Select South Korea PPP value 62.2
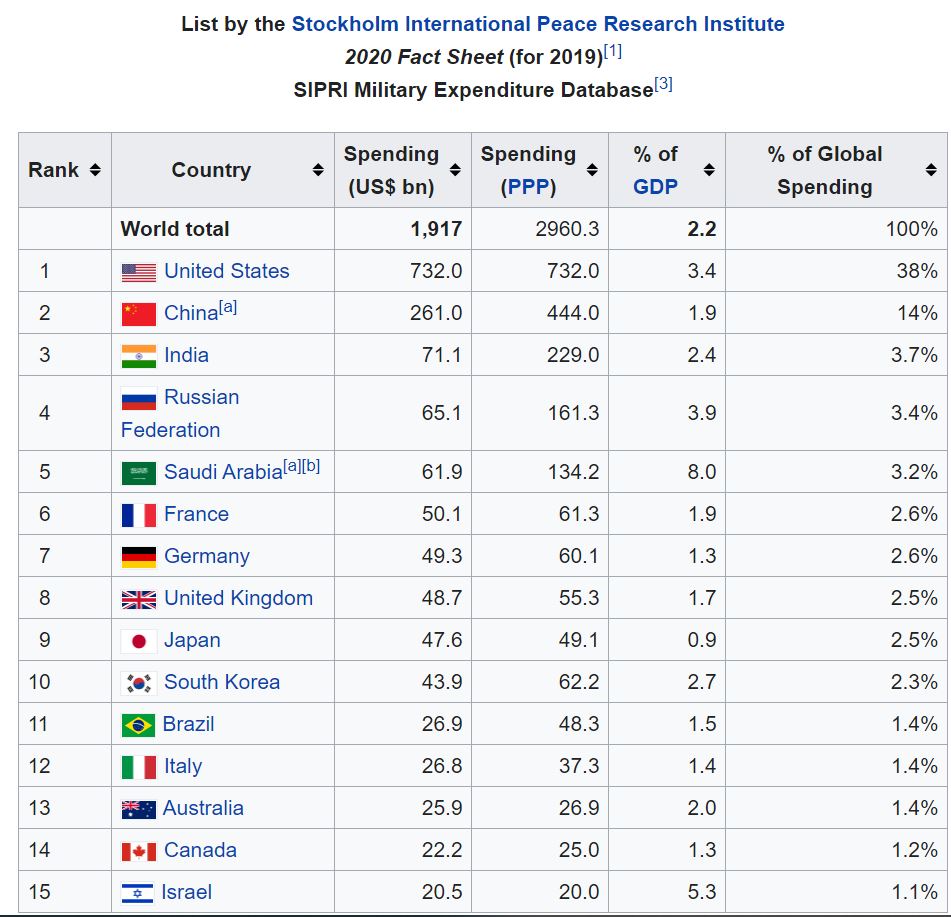The image size is (951, 917). 579,682
